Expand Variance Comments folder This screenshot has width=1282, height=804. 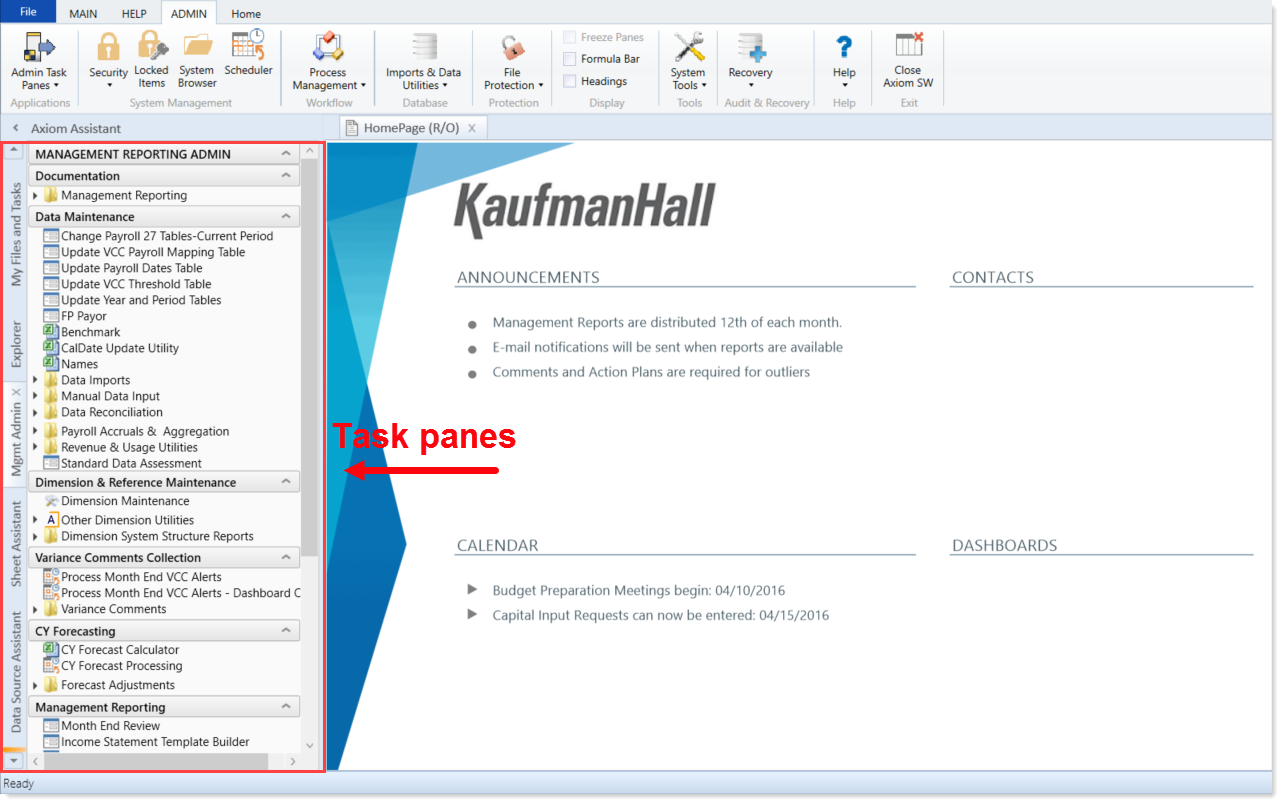[35, 609]
